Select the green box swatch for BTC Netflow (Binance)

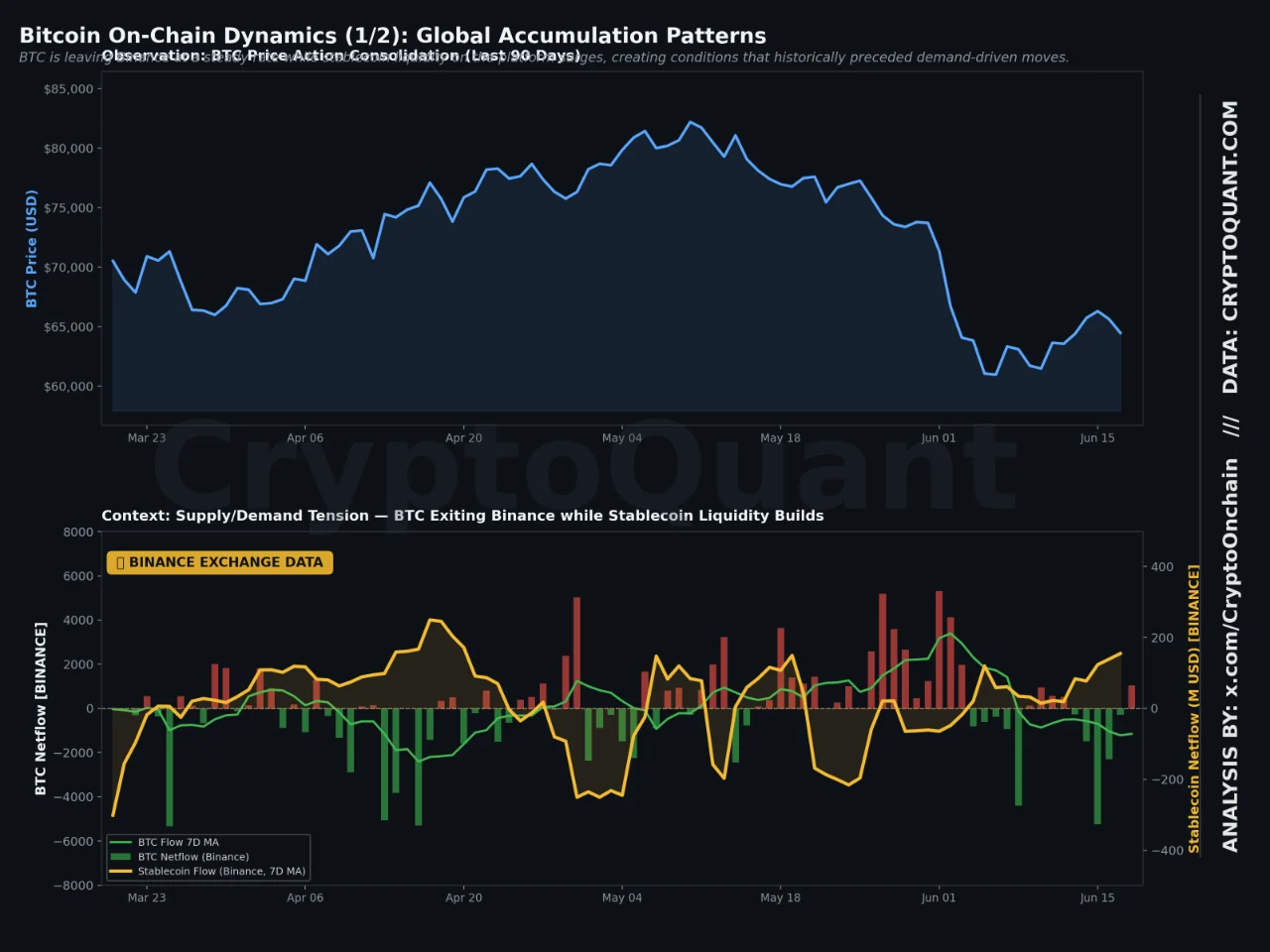click(121, 857)
